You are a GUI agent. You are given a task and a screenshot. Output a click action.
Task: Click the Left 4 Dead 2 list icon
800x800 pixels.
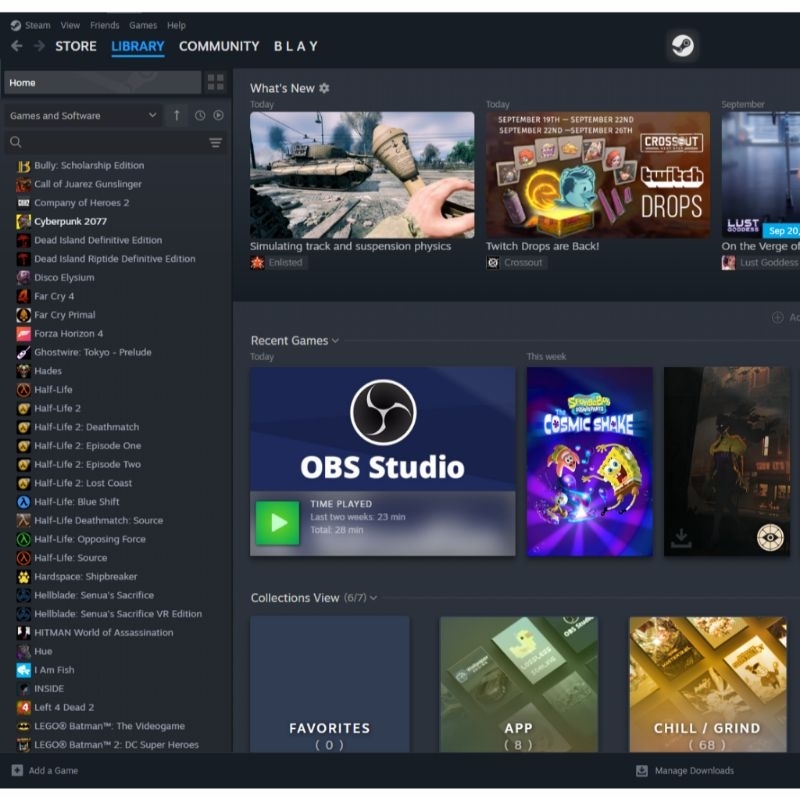tap(23, 707)
